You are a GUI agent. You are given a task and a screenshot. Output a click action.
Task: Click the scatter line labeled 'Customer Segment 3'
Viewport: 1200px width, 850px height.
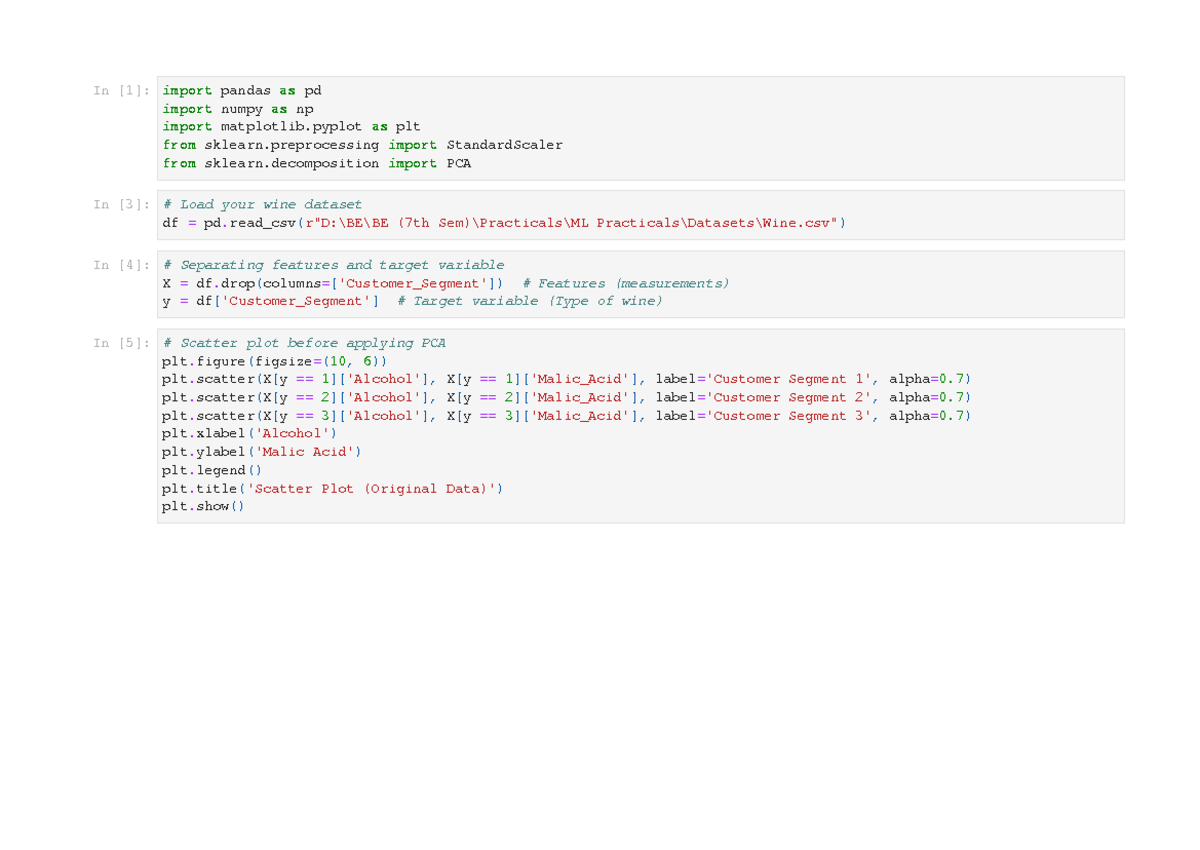[x=566, y=415]
